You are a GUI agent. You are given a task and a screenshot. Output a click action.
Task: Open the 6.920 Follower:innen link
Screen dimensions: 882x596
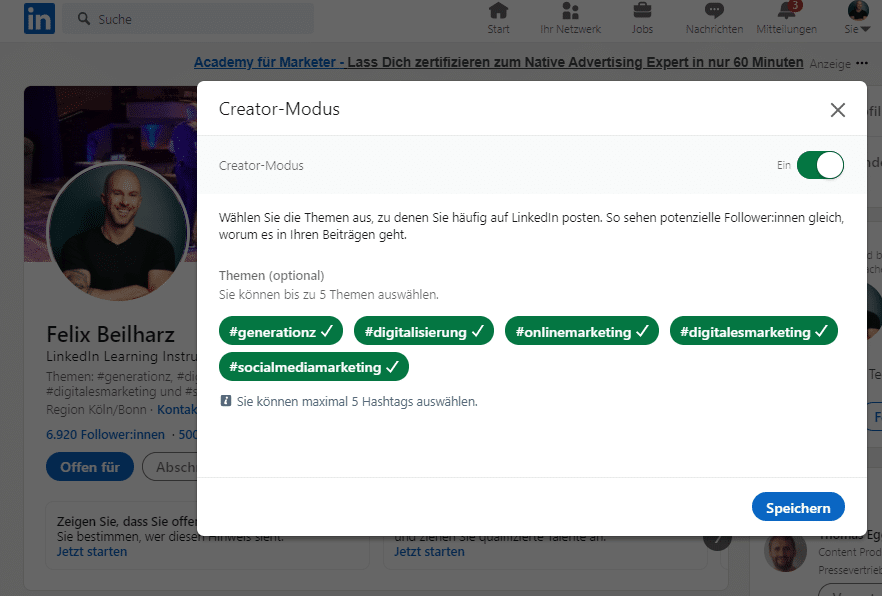click(x=106, y=435)
